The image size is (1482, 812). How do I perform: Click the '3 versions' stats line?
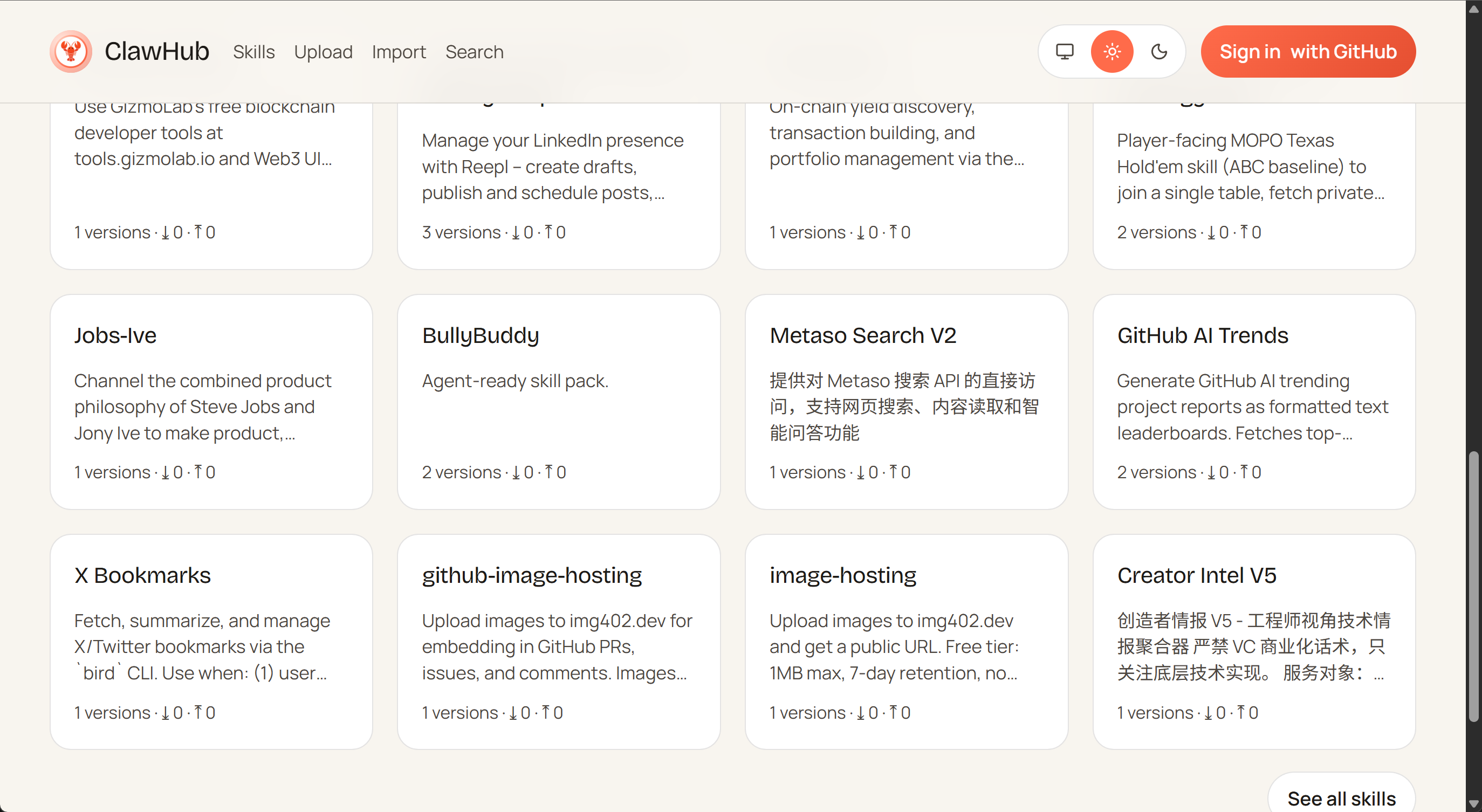493,232
